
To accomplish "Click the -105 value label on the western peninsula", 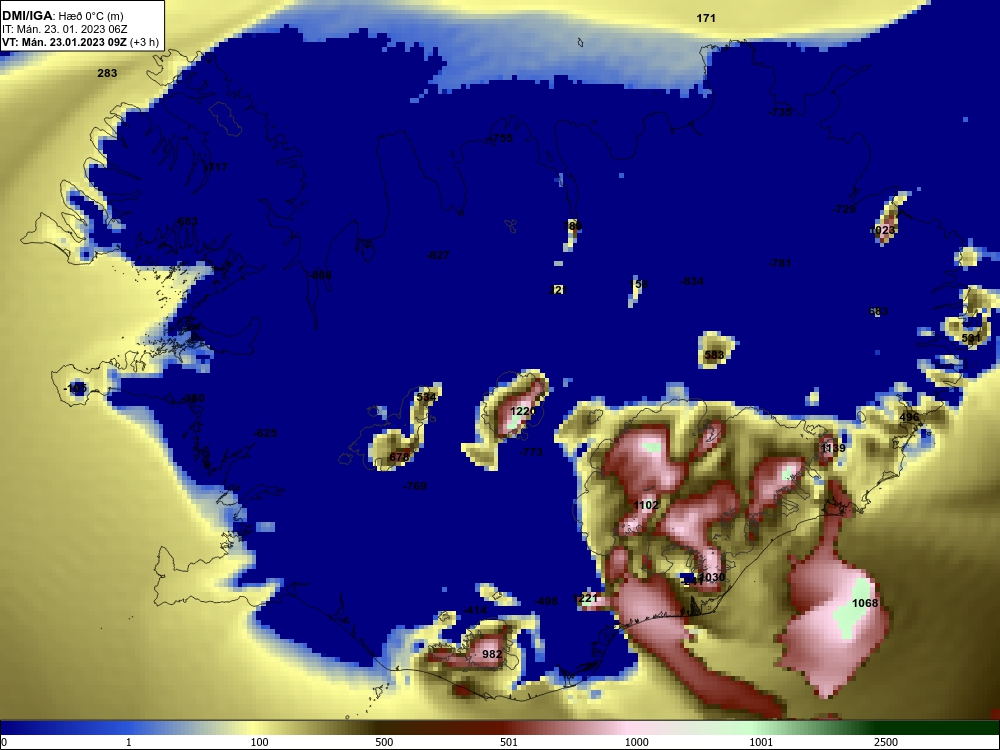I will [75, 388].
